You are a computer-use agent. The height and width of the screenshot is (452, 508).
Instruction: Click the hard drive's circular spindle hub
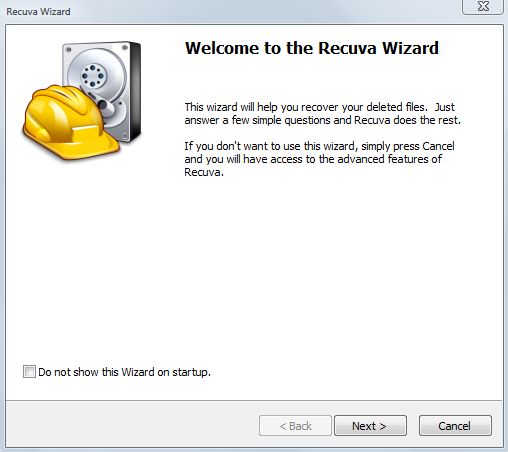93,76
